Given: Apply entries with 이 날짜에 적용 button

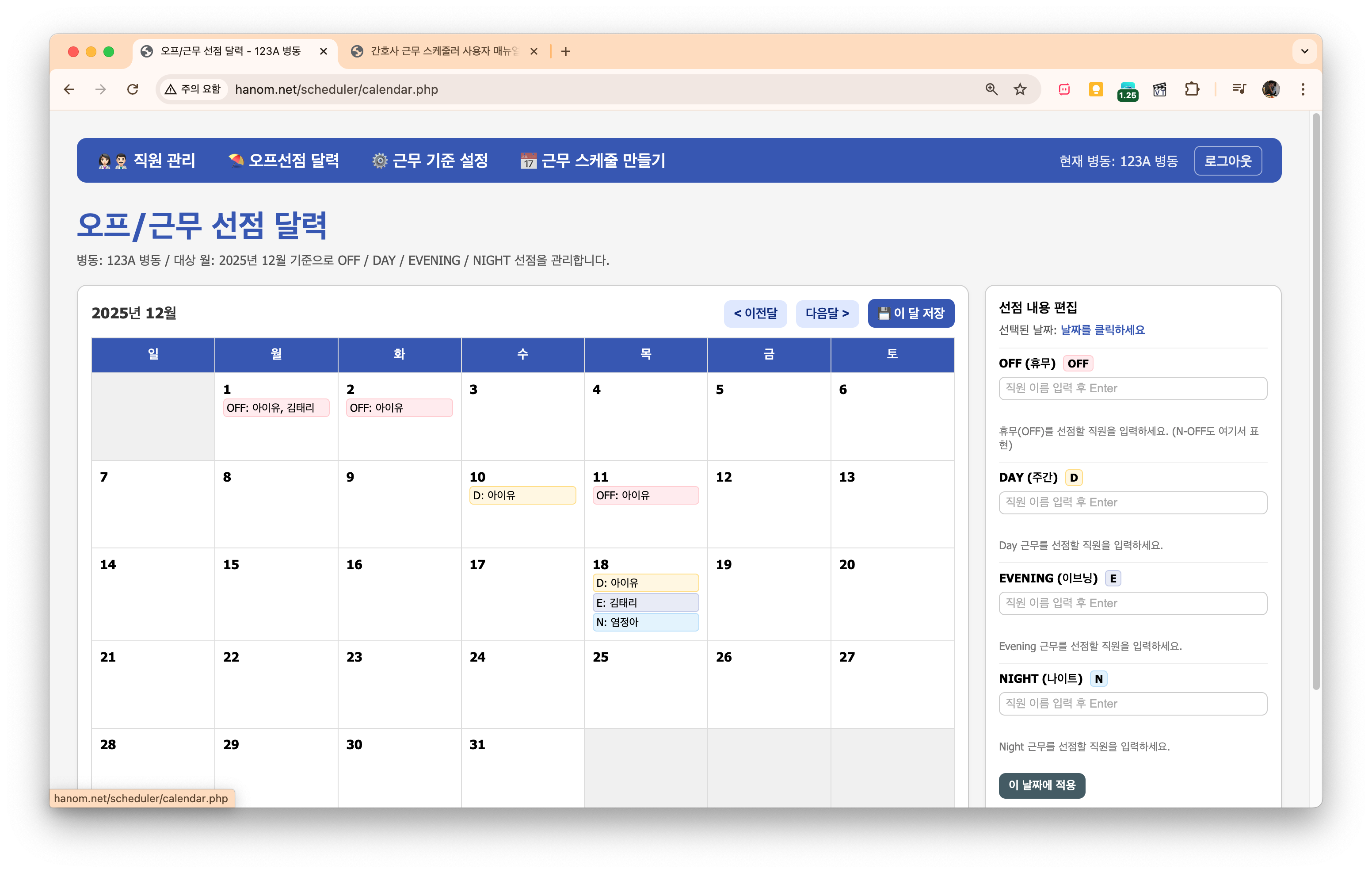Looking at the screenshot, I should coord(1041,785).
